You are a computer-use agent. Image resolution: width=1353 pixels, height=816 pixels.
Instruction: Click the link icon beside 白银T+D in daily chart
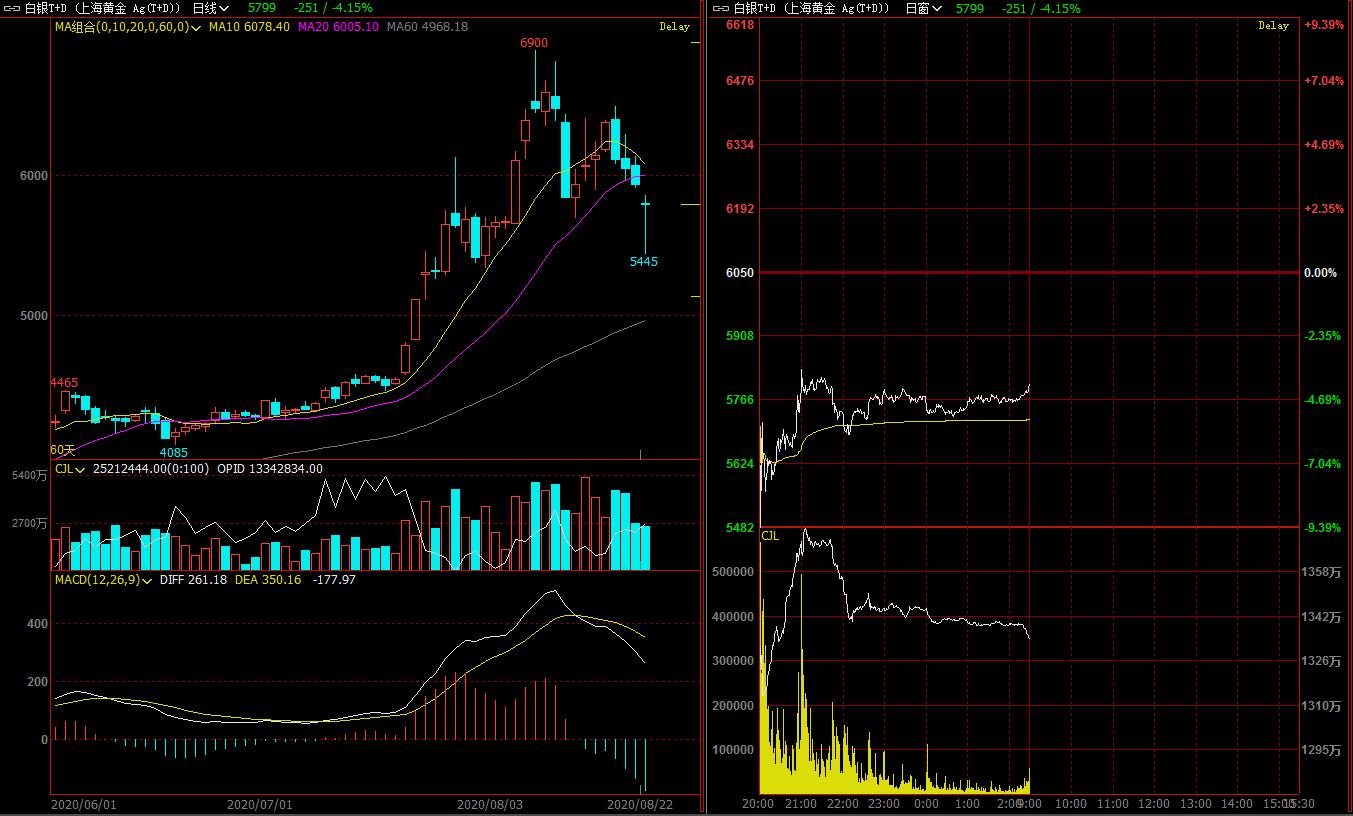tap(12, 8)
